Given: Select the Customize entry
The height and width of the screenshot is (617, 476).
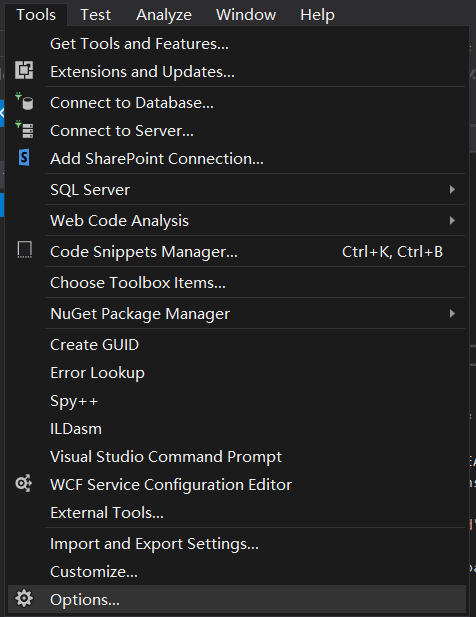Looking at the screenshot, I should coord(237,571).
